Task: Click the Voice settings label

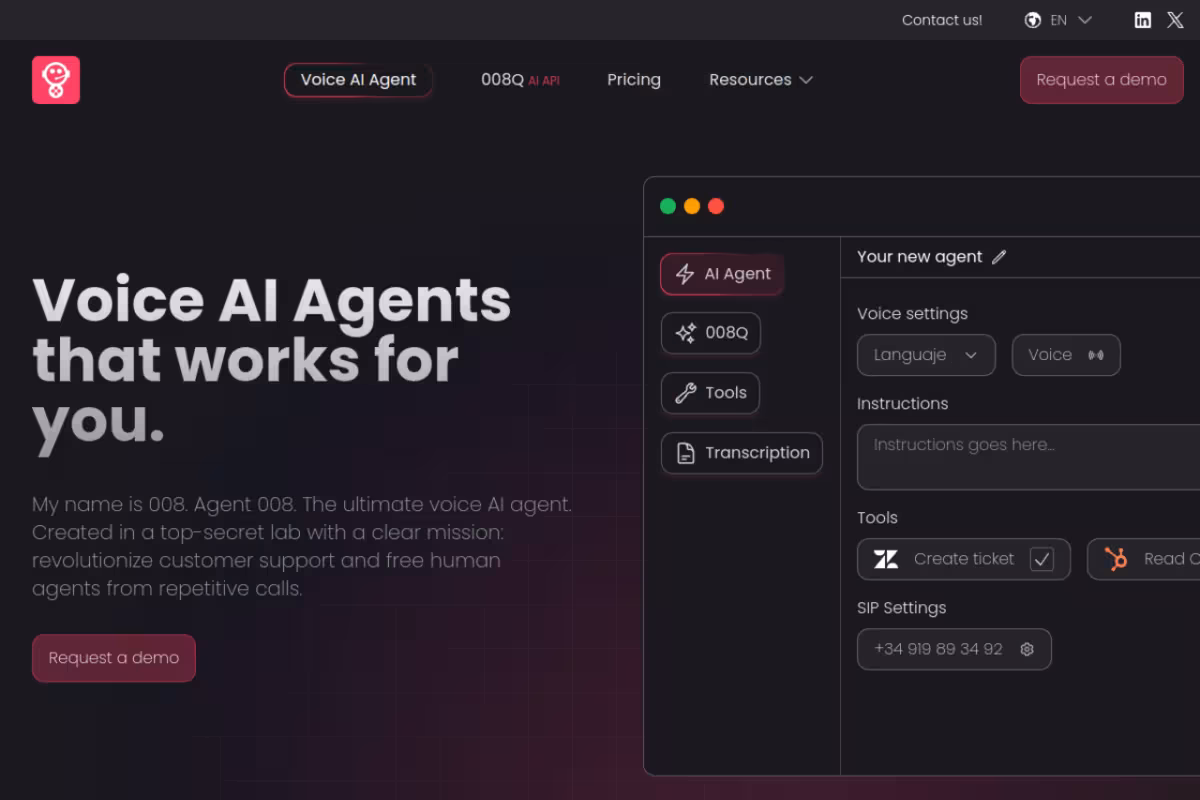Action: [912, 314]
